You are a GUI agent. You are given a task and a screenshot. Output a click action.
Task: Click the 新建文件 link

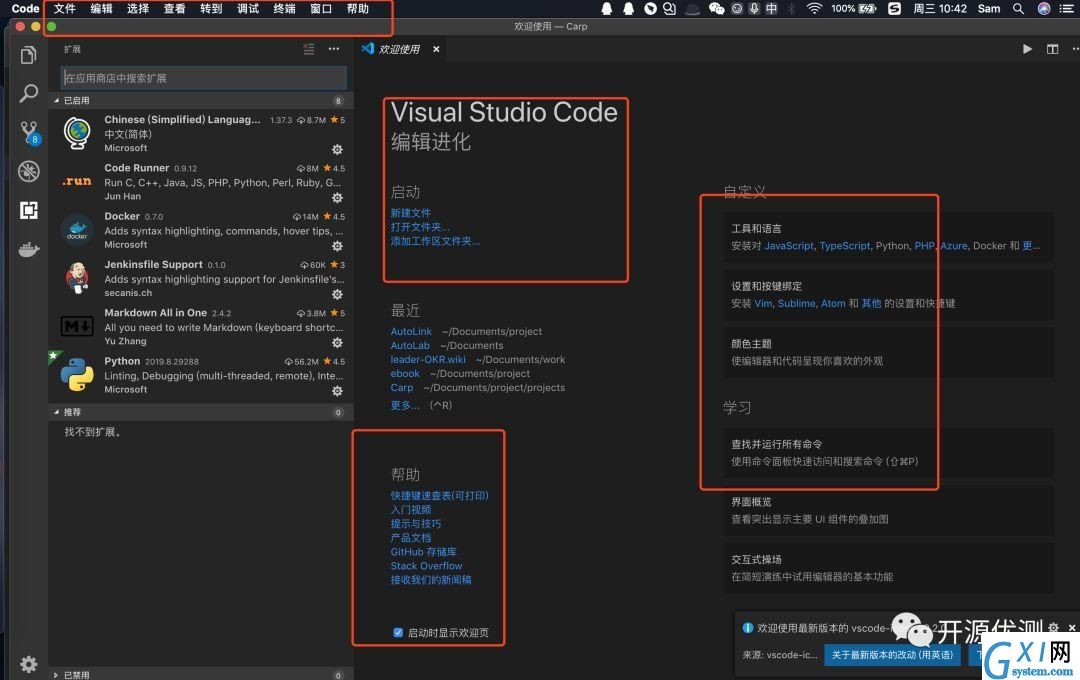[x=411, y=213]
